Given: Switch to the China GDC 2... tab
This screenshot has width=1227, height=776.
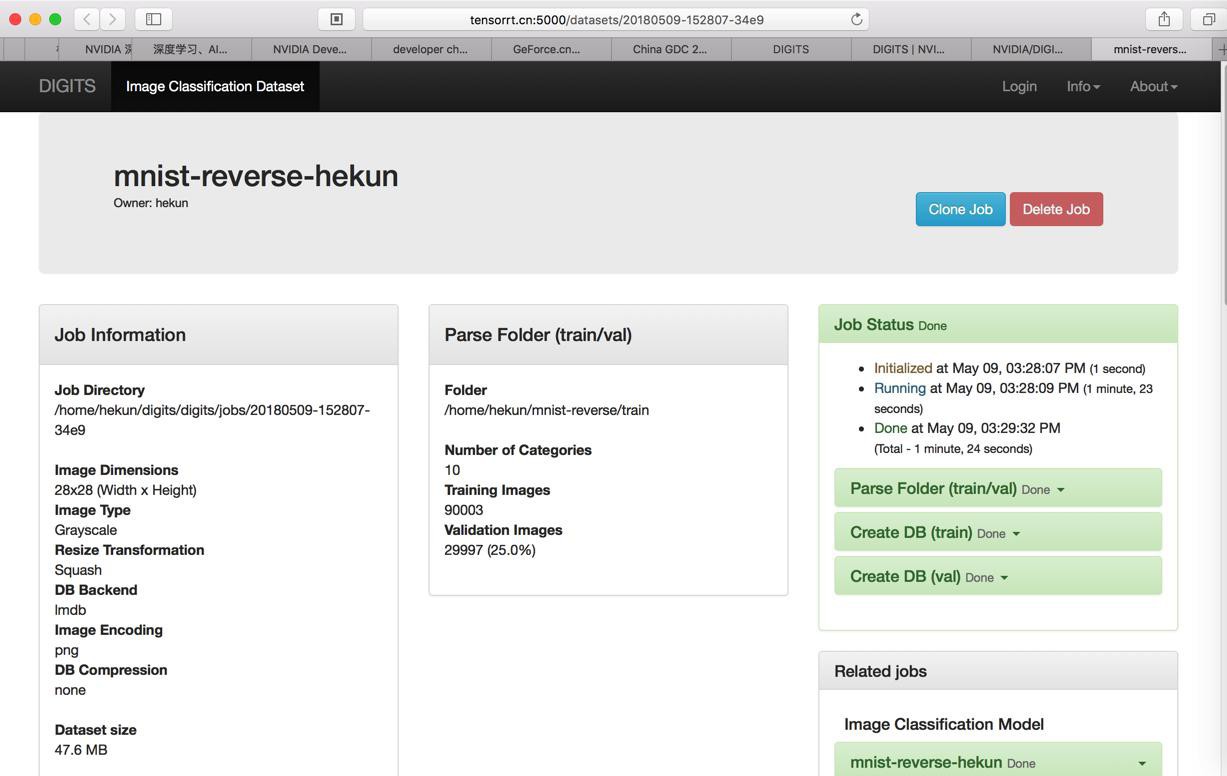Looking at the screenshot, I should click(670, 49).
